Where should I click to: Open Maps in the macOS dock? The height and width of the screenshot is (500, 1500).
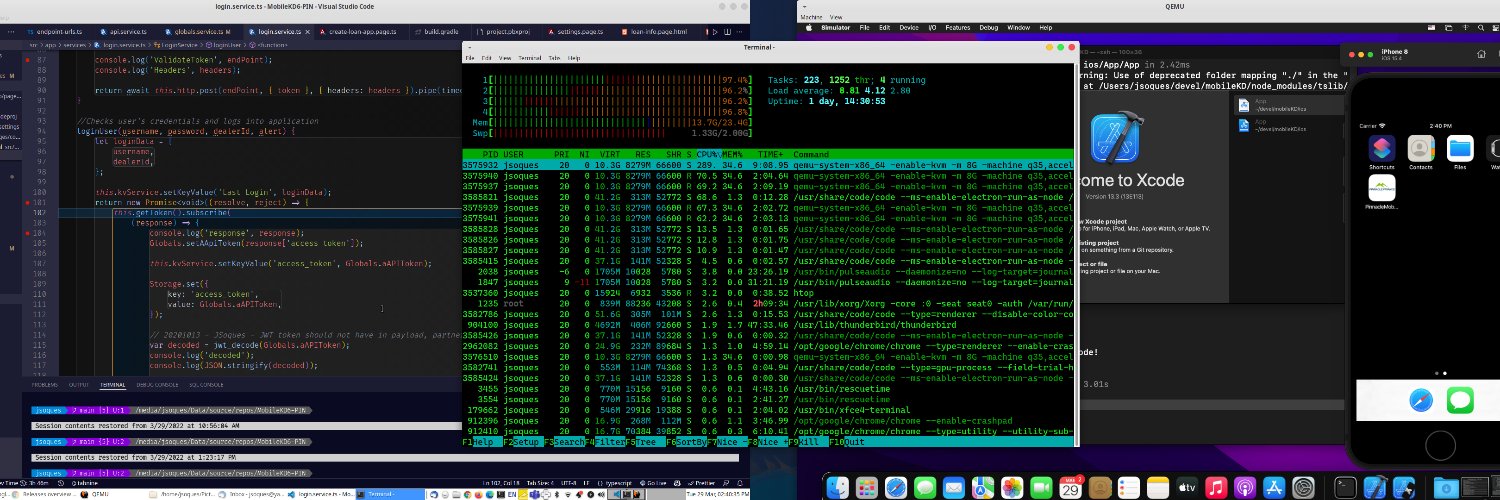pos(983,488)
